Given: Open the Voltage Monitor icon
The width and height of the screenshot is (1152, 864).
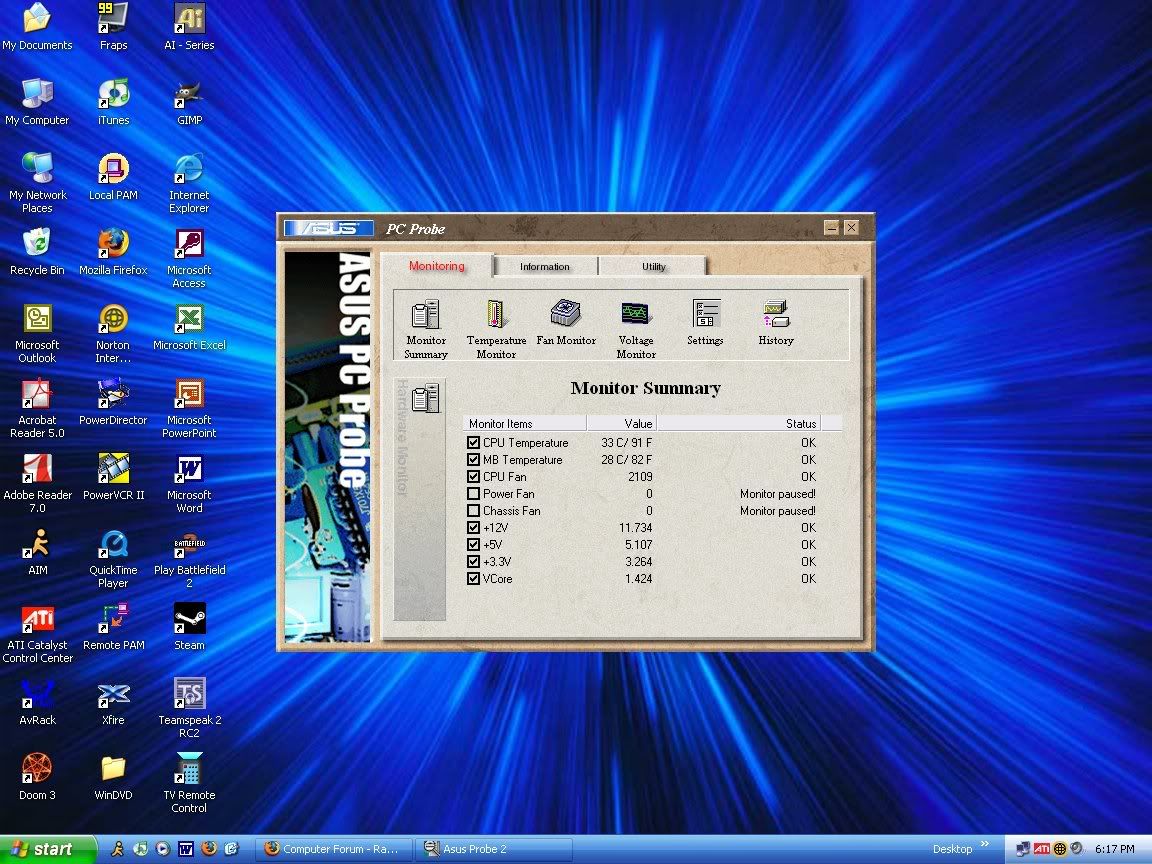Looking at the screenshot, I should (636, 328).
